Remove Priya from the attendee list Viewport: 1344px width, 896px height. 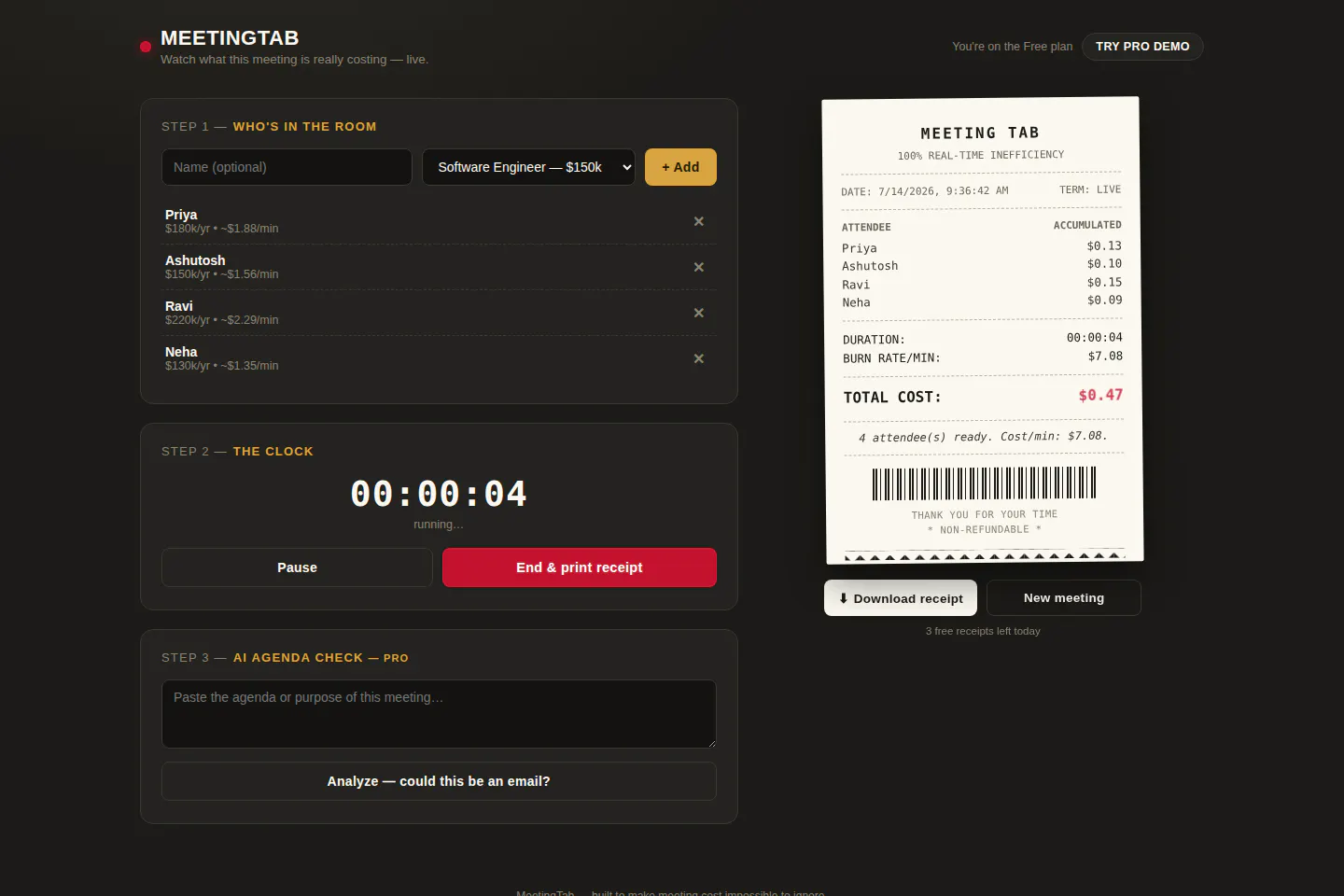[698, 221]
